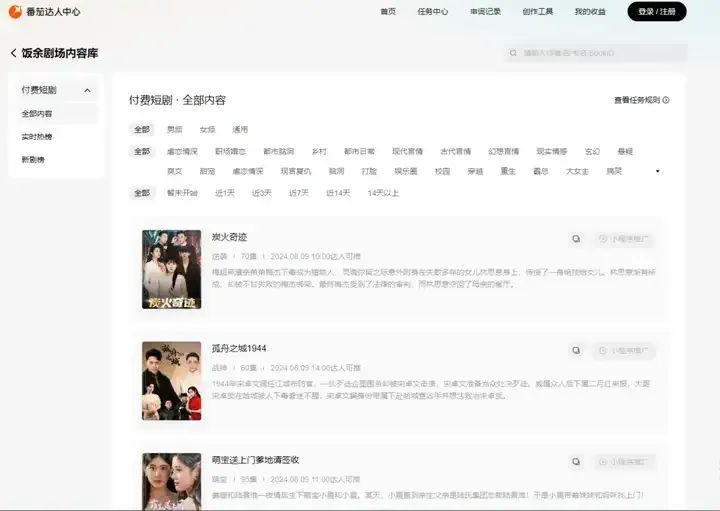Filter by 通用
The height and width of the screenshot is (511, 720).
[x=240, y=129]
